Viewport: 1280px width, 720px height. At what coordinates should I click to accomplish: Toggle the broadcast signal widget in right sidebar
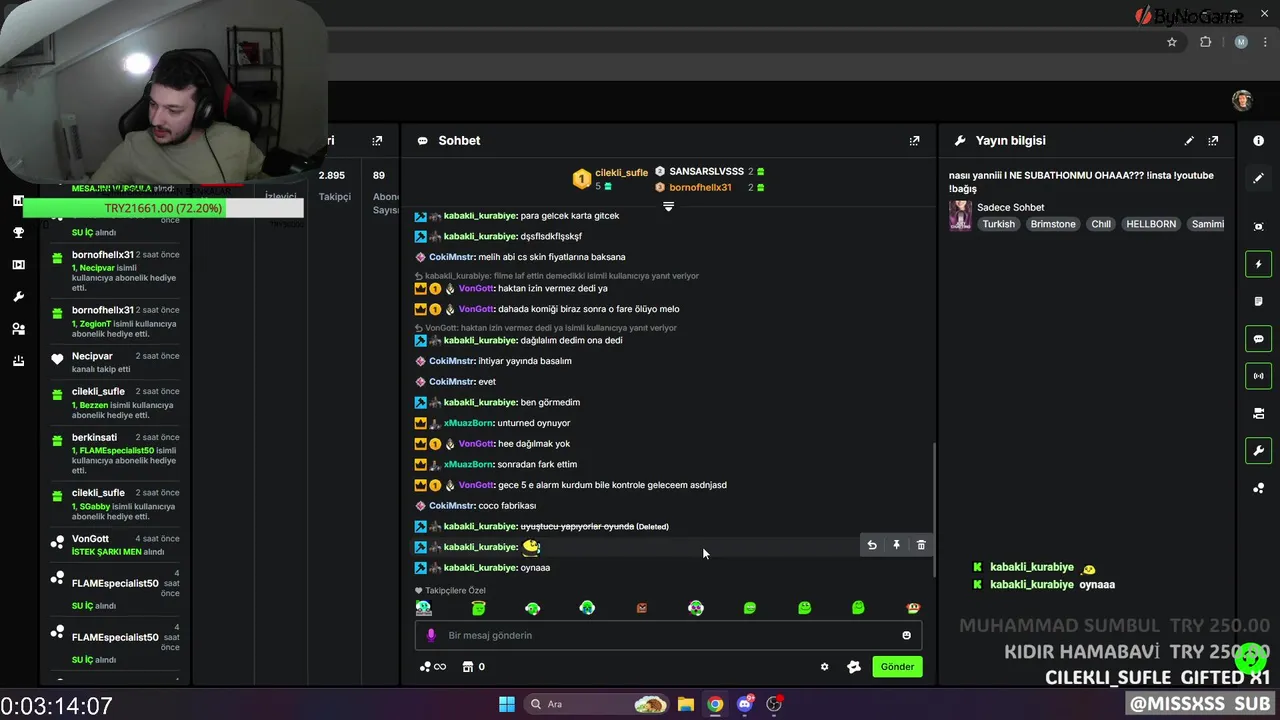pos(1258,376)
